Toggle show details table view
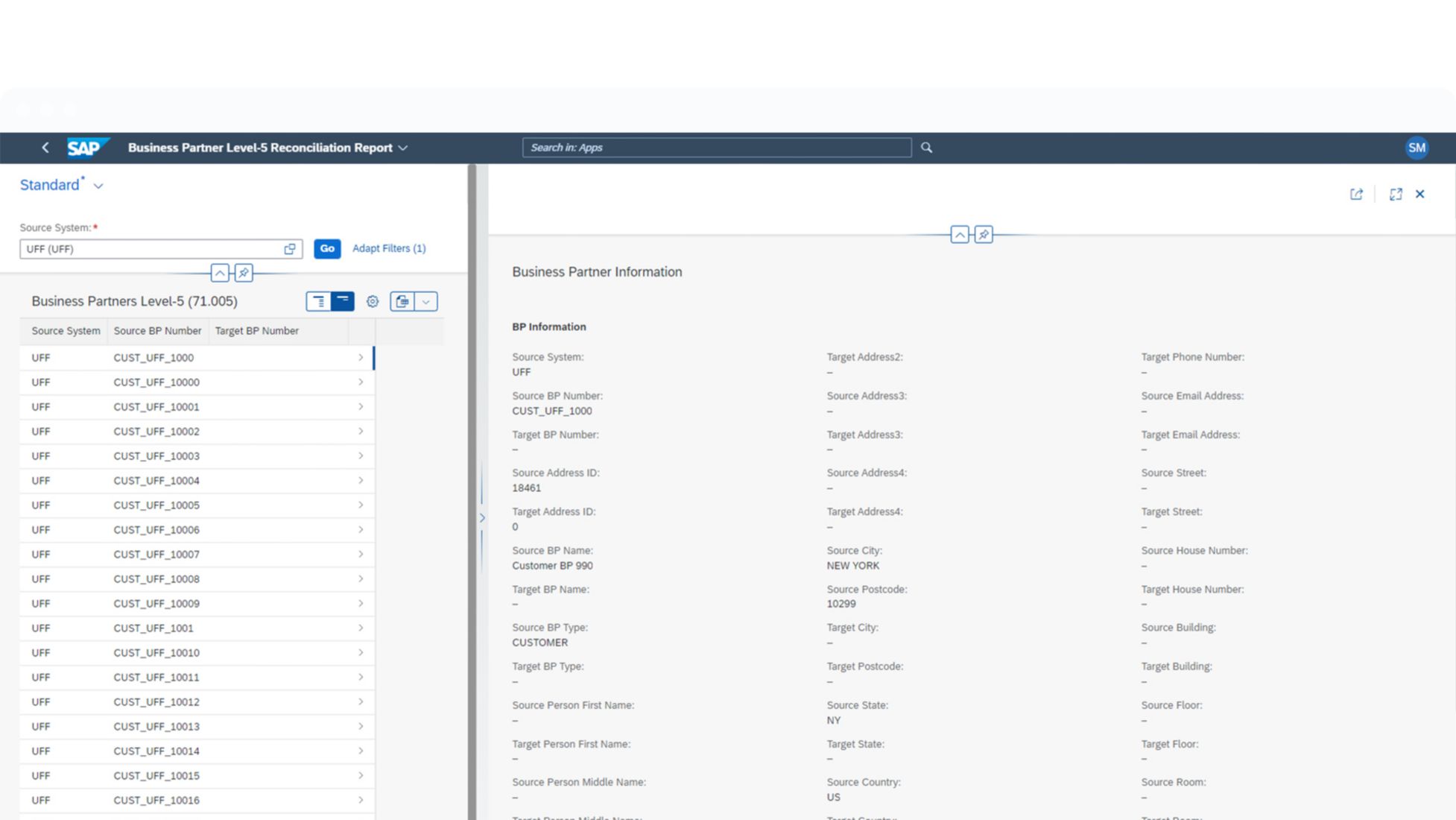 point(319,301)
